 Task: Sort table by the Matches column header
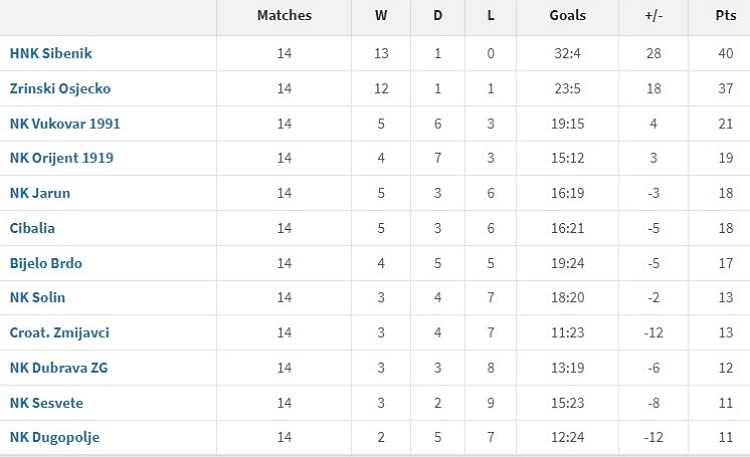284,15
